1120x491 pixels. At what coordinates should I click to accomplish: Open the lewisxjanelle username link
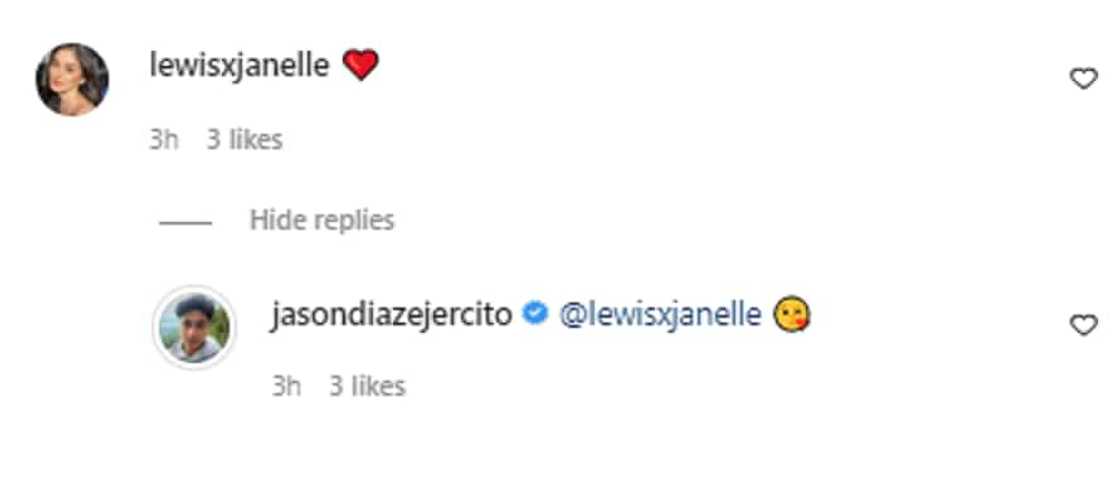[x=239, y=67]
